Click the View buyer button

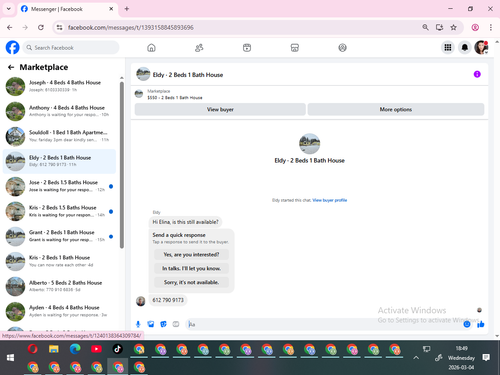(220, 109)
